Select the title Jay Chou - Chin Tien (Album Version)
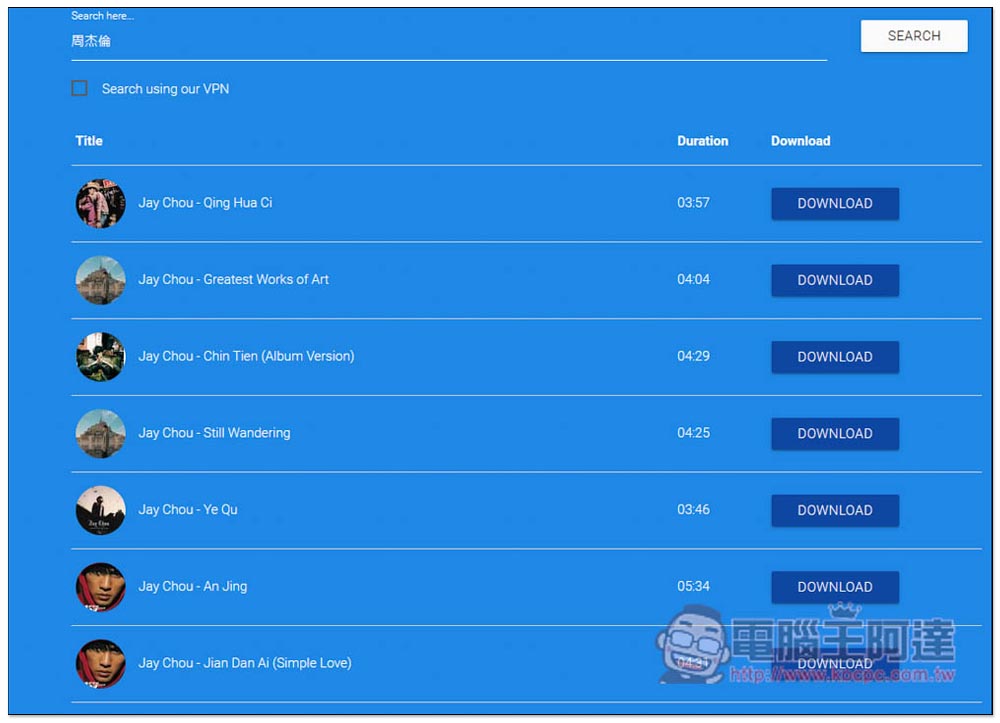Viewport: 1000px width, 723px height. (x=246, y=356)
